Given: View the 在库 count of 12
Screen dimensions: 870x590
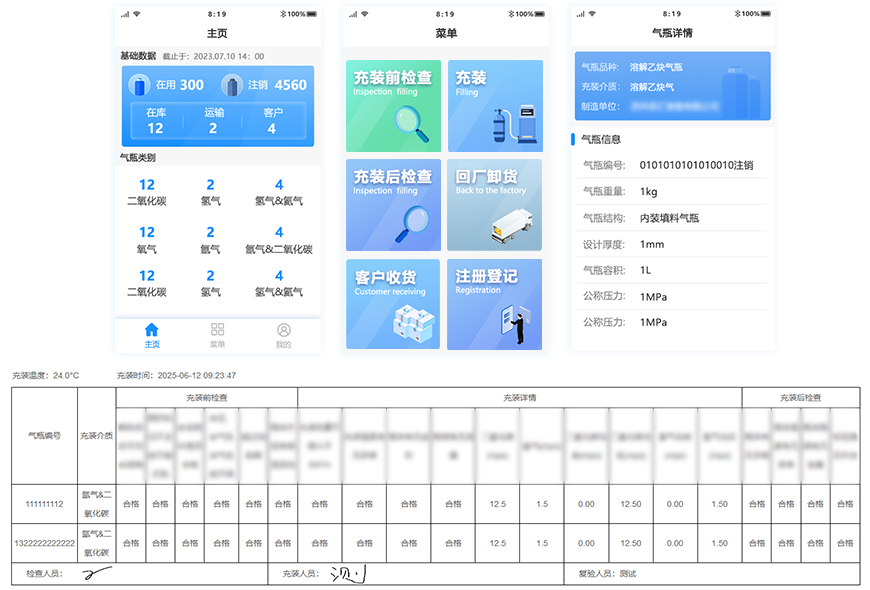Looking at the screenshot, I should tap(155, 121).
